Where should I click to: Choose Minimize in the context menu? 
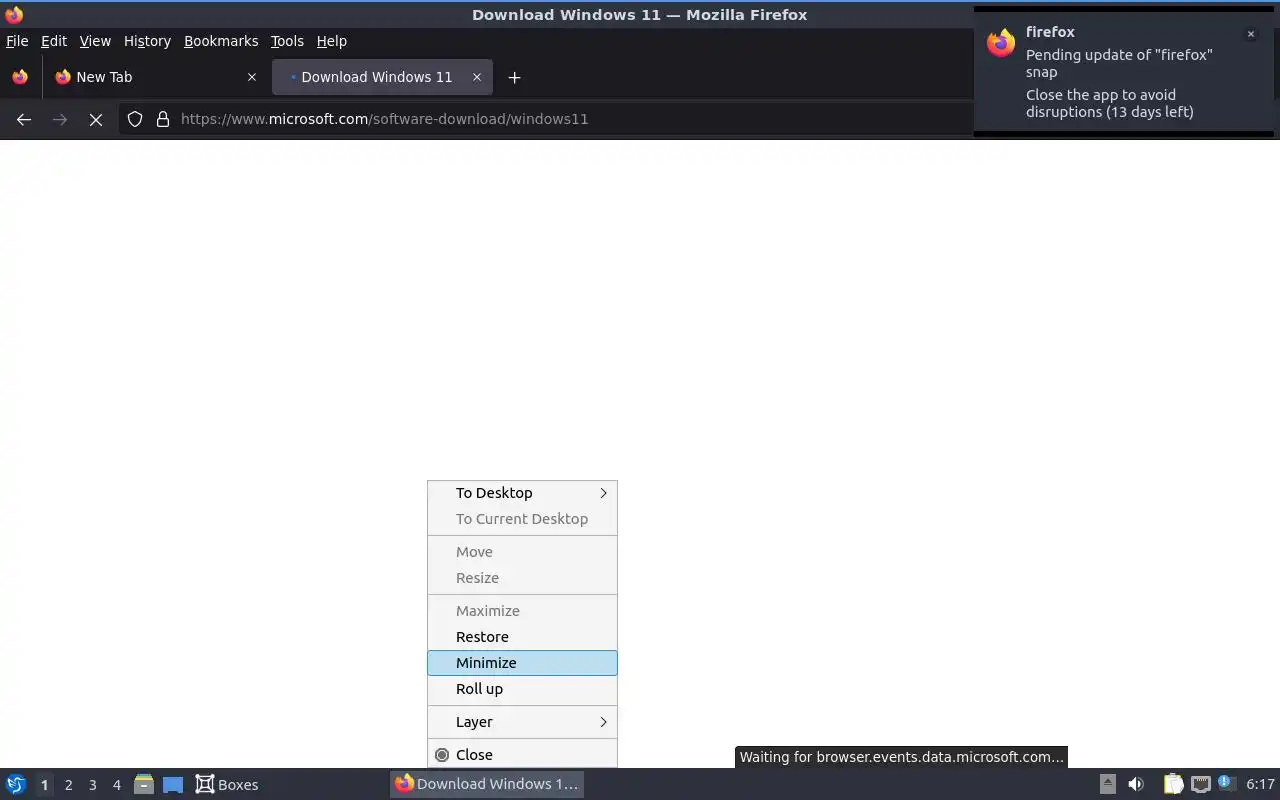tap(522, 663)
